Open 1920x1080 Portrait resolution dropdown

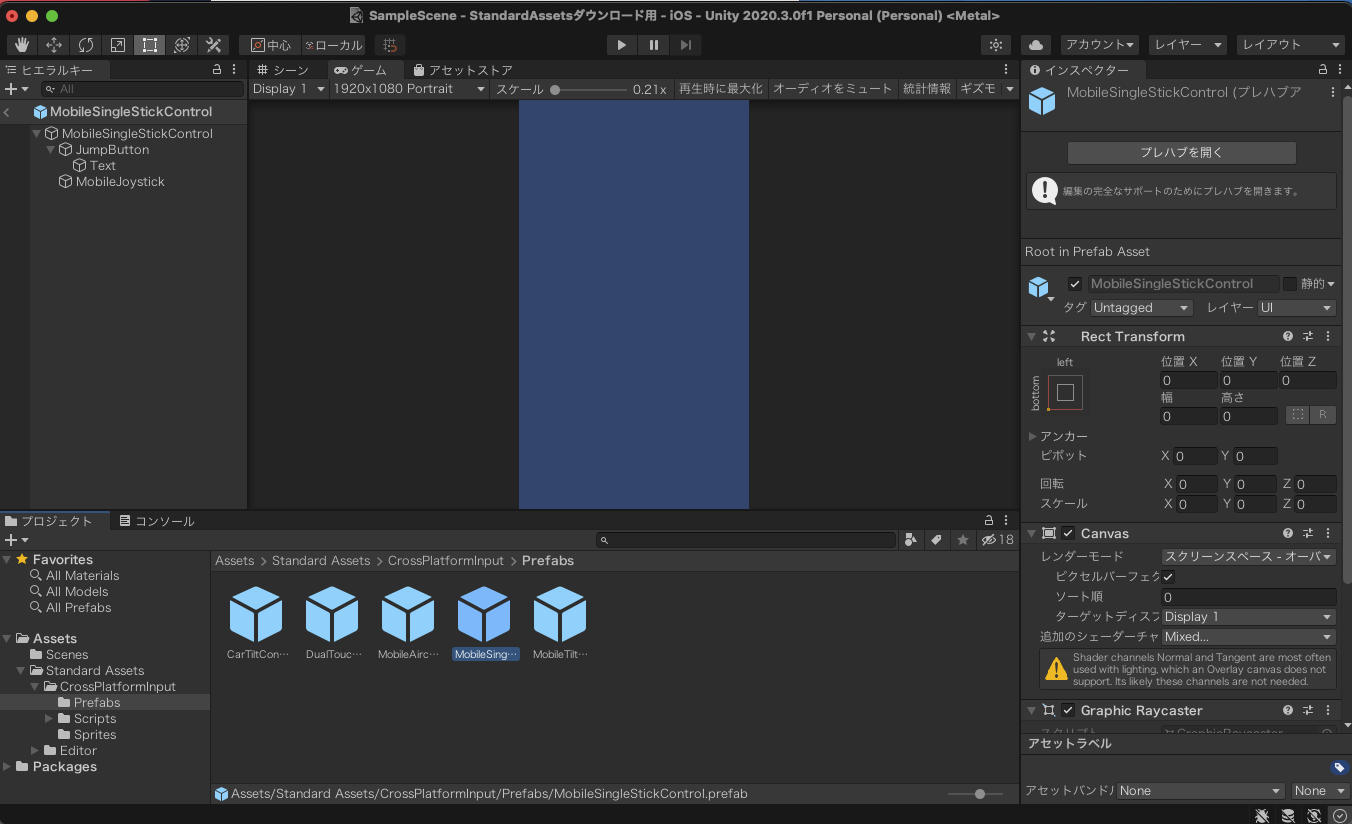tap(409, 89)
